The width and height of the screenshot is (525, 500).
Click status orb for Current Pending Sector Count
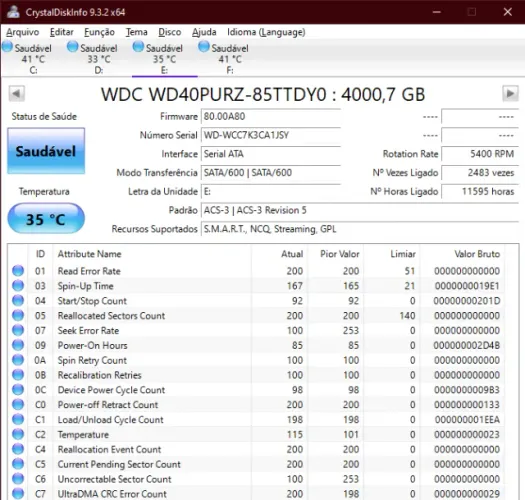(x=18, y=464)
